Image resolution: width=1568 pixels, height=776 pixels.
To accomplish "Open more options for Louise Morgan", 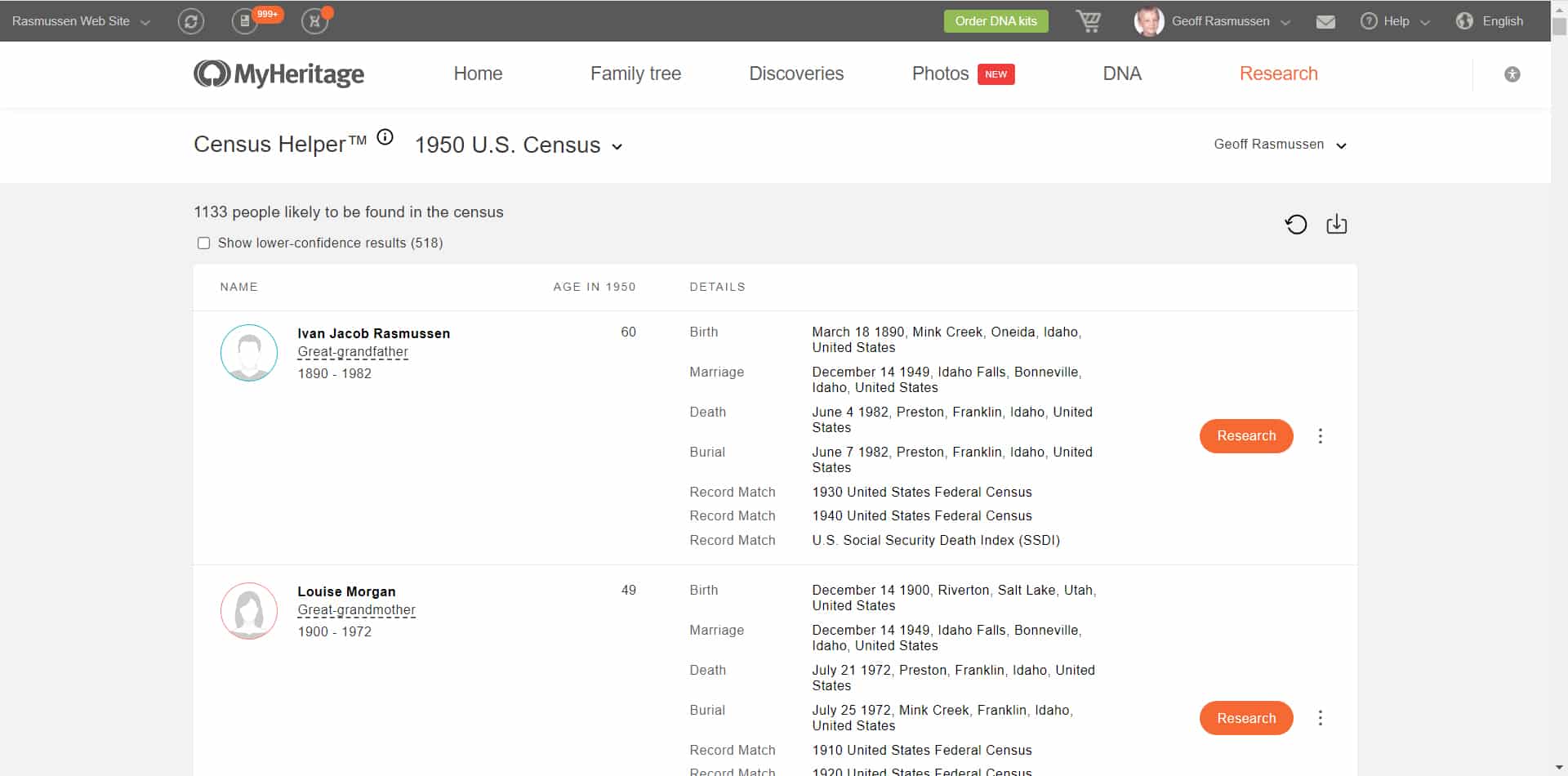I will 1321,718.
